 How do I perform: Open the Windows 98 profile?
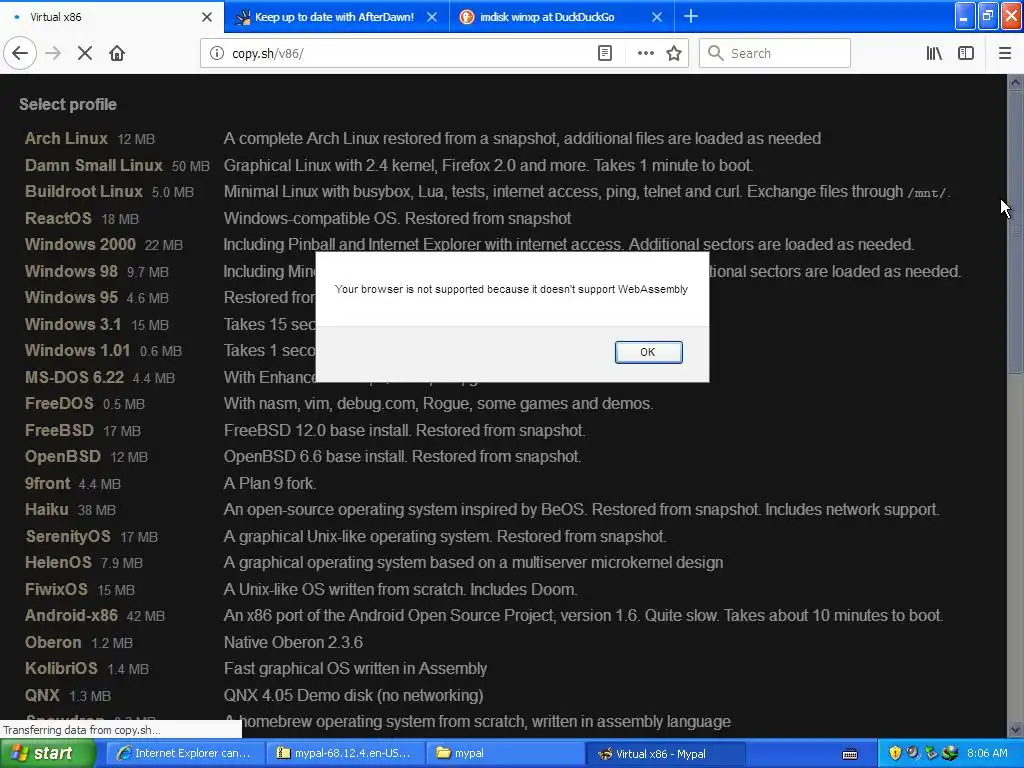click(71, 271)
